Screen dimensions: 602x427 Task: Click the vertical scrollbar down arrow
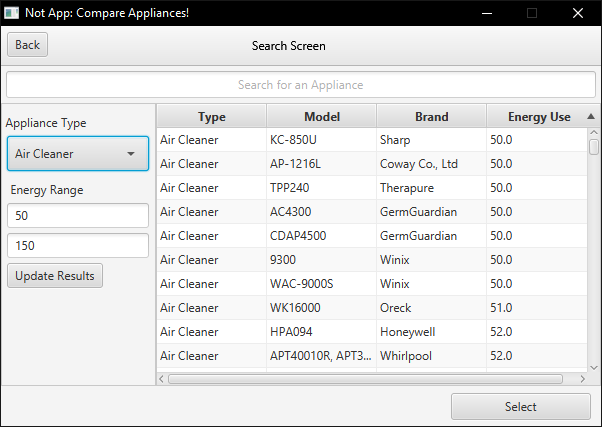click(x=594, y=367)
